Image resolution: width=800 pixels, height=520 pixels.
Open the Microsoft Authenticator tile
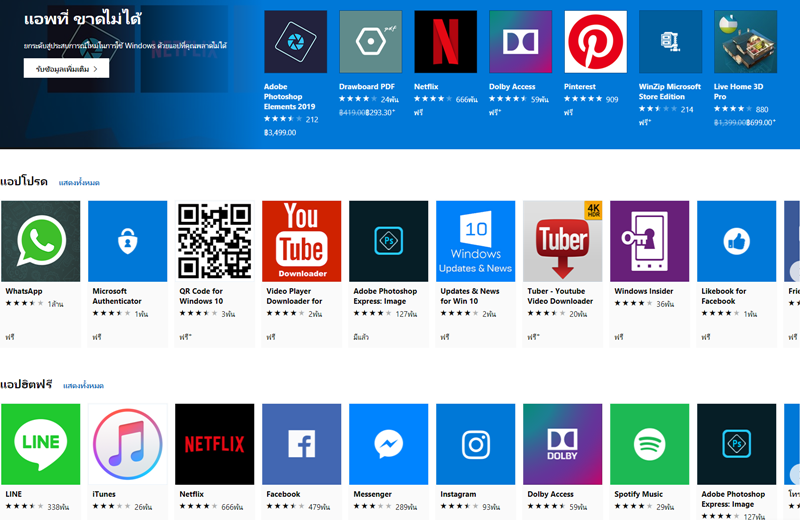[128, 241]
